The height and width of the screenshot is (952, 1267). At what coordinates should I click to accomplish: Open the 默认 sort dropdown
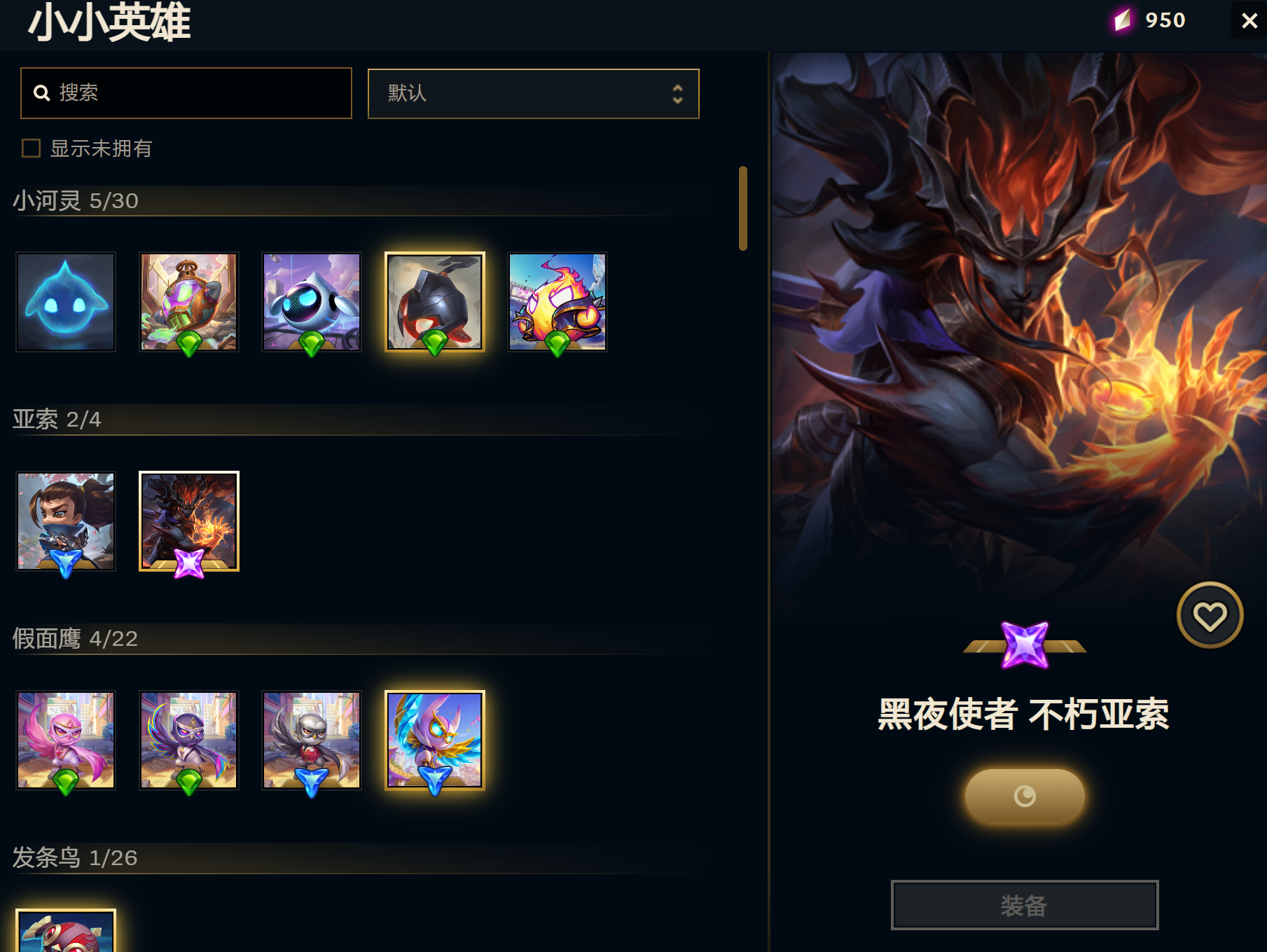click(x=534, y=94)
